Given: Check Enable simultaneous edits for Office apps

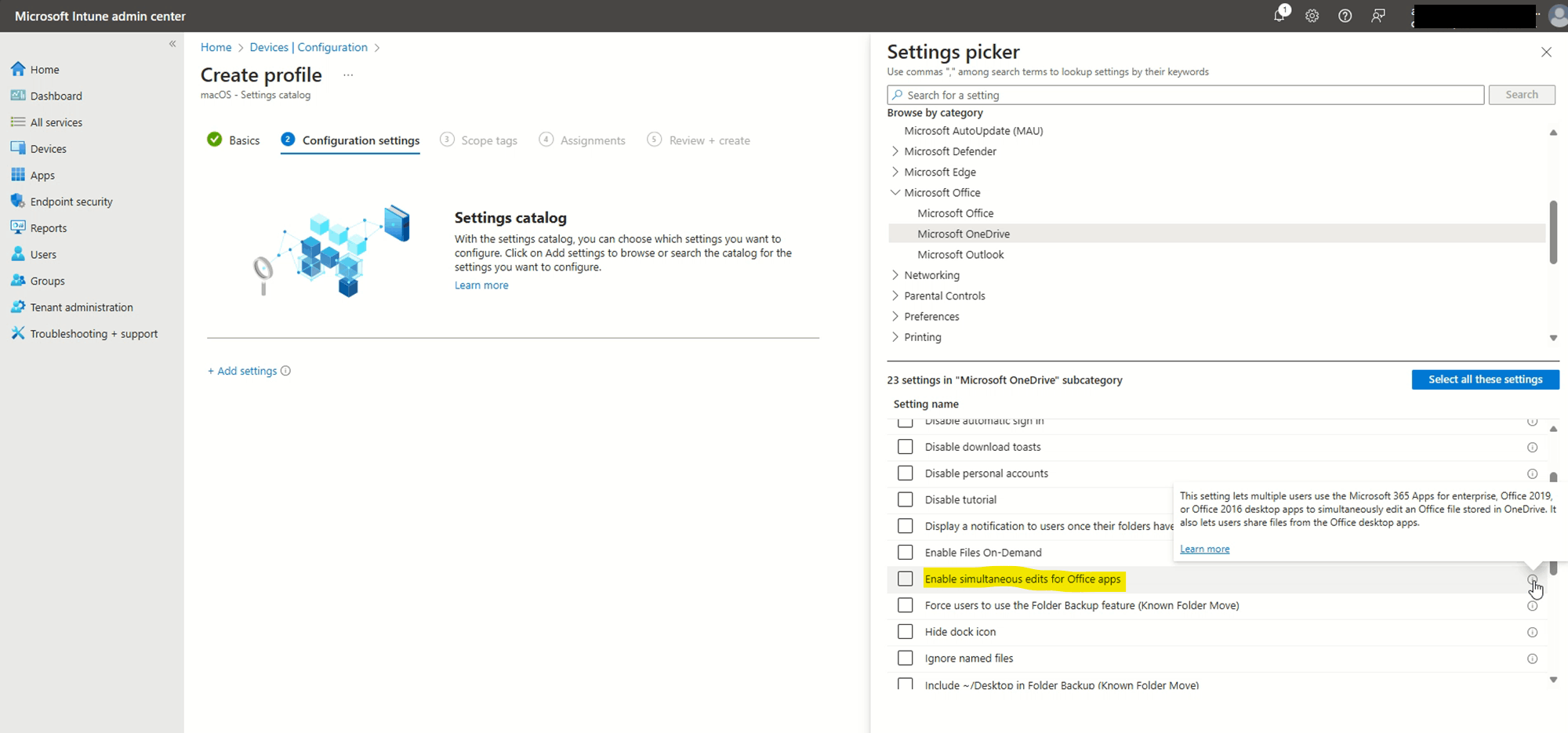Looking at the screenshot, I should pos(906,579).
